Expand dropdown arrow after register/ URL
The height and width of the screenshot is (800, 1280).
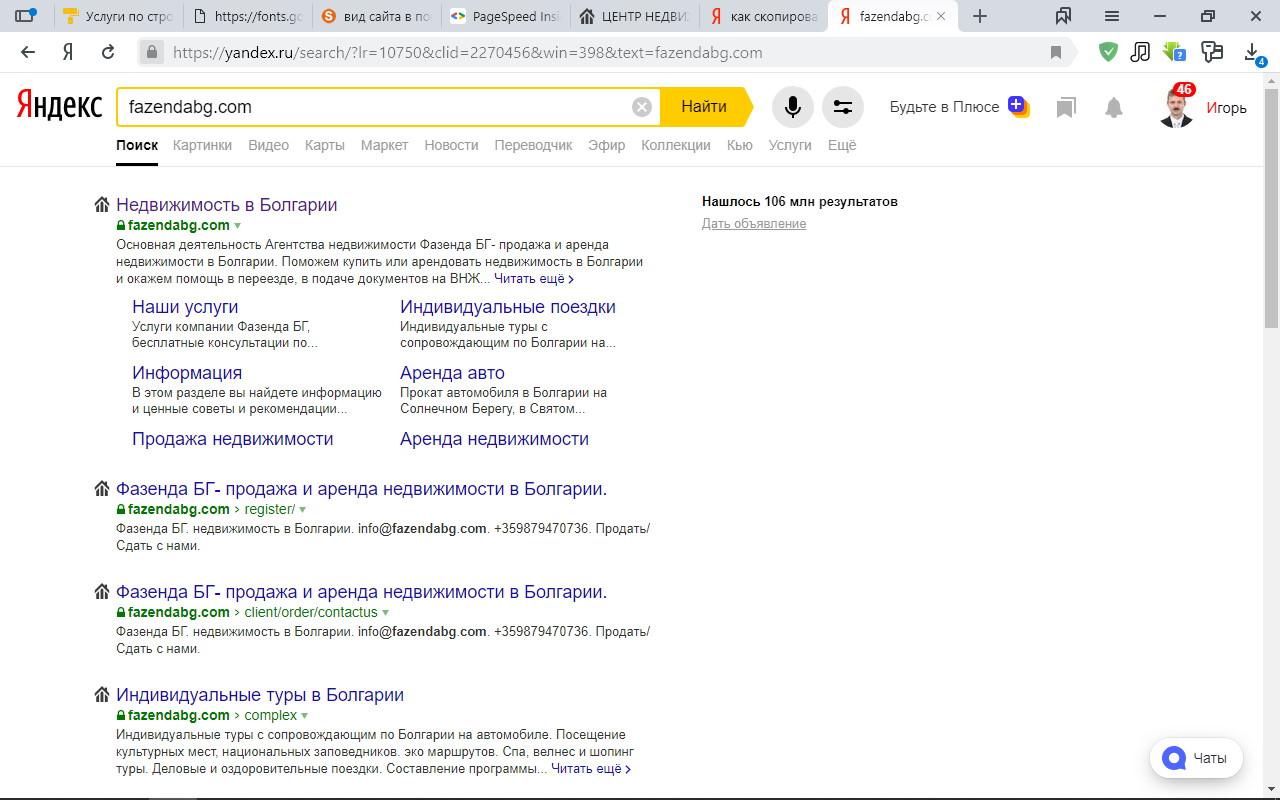point(303,510)
